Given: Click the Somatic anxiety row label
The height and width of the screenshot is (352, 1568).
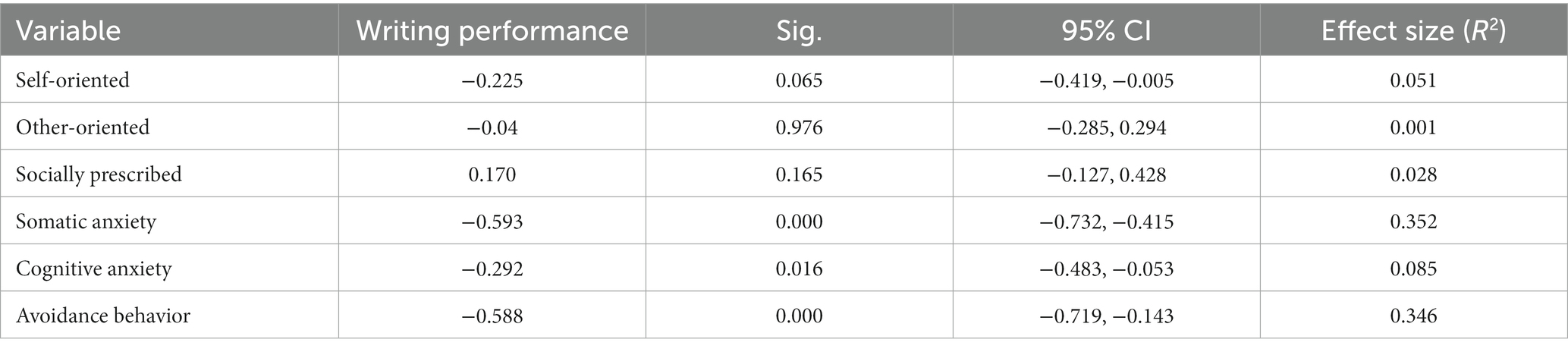Looking at the screenshot, I should click(86, 222).
